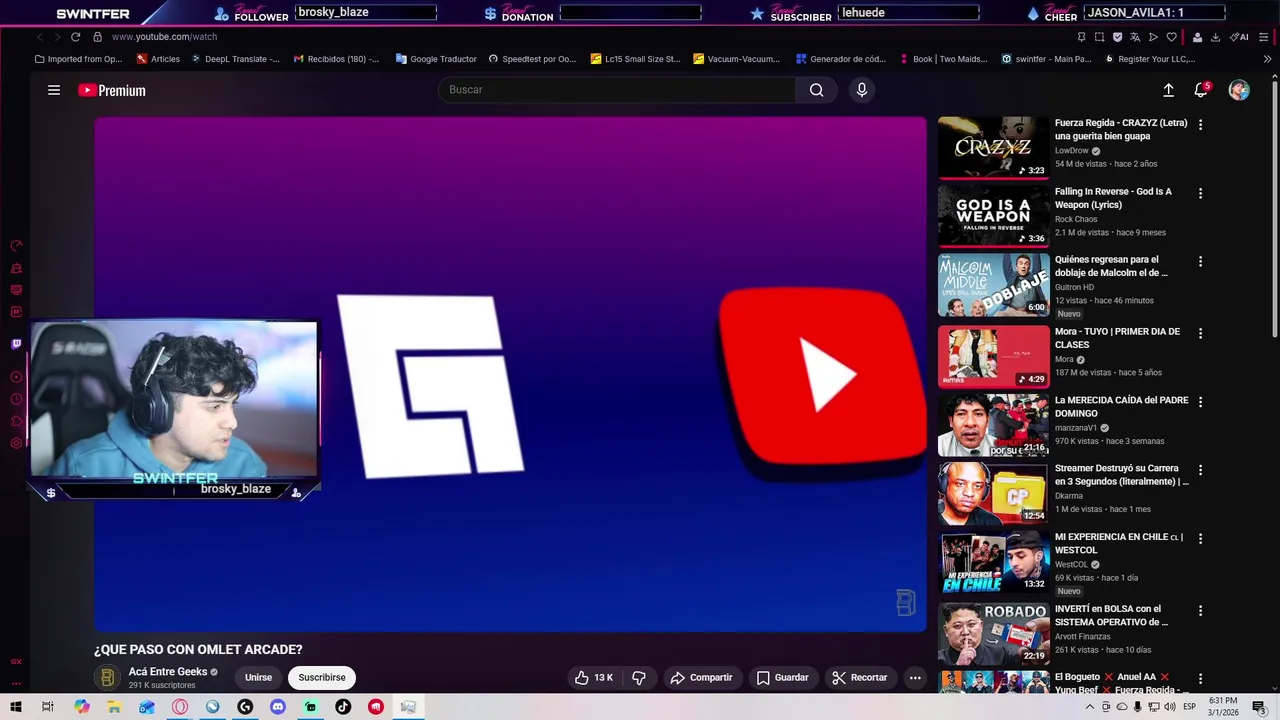Image resolution: width=1280 pixels, height=720 pixels.
Task: Open Imported from Opera bookmarks folder
Action: [x=78, y=59]
